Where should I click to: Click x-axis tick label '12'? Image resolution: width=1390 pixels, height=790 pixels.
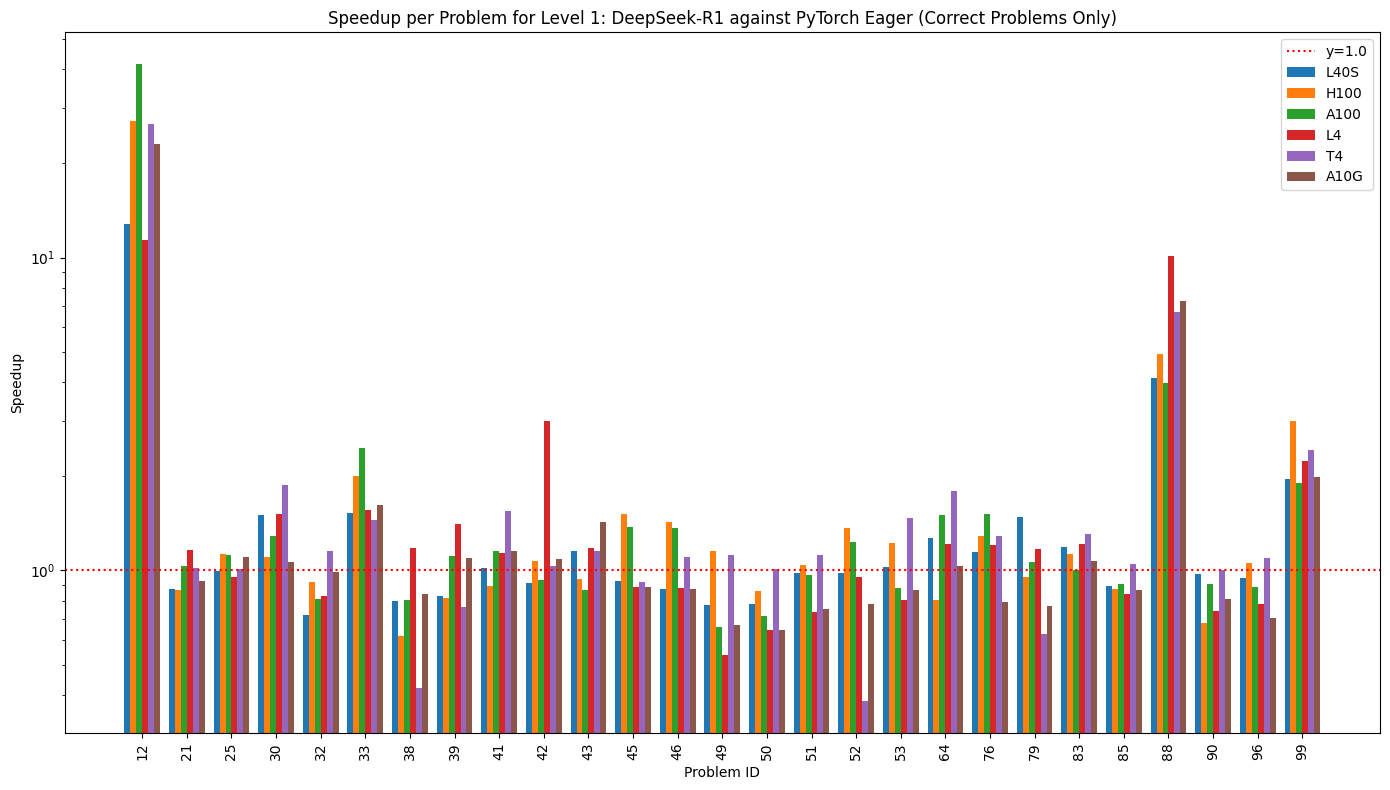[142, 751]
